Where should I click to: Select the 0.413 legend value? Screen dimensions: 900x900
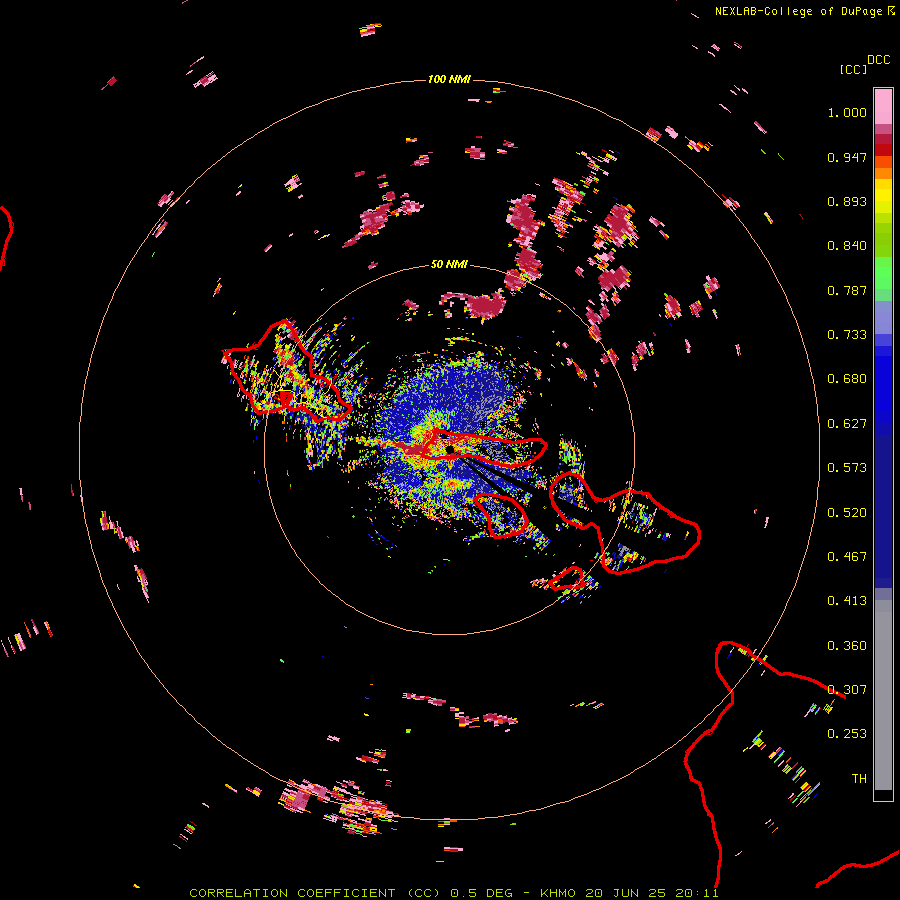click(847, 601)
